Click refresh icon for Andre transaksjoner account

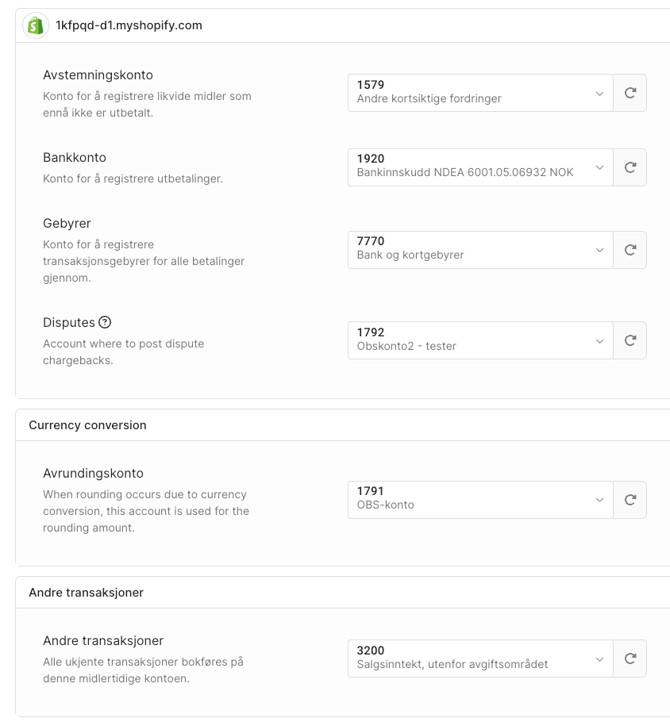pos(630,658)
